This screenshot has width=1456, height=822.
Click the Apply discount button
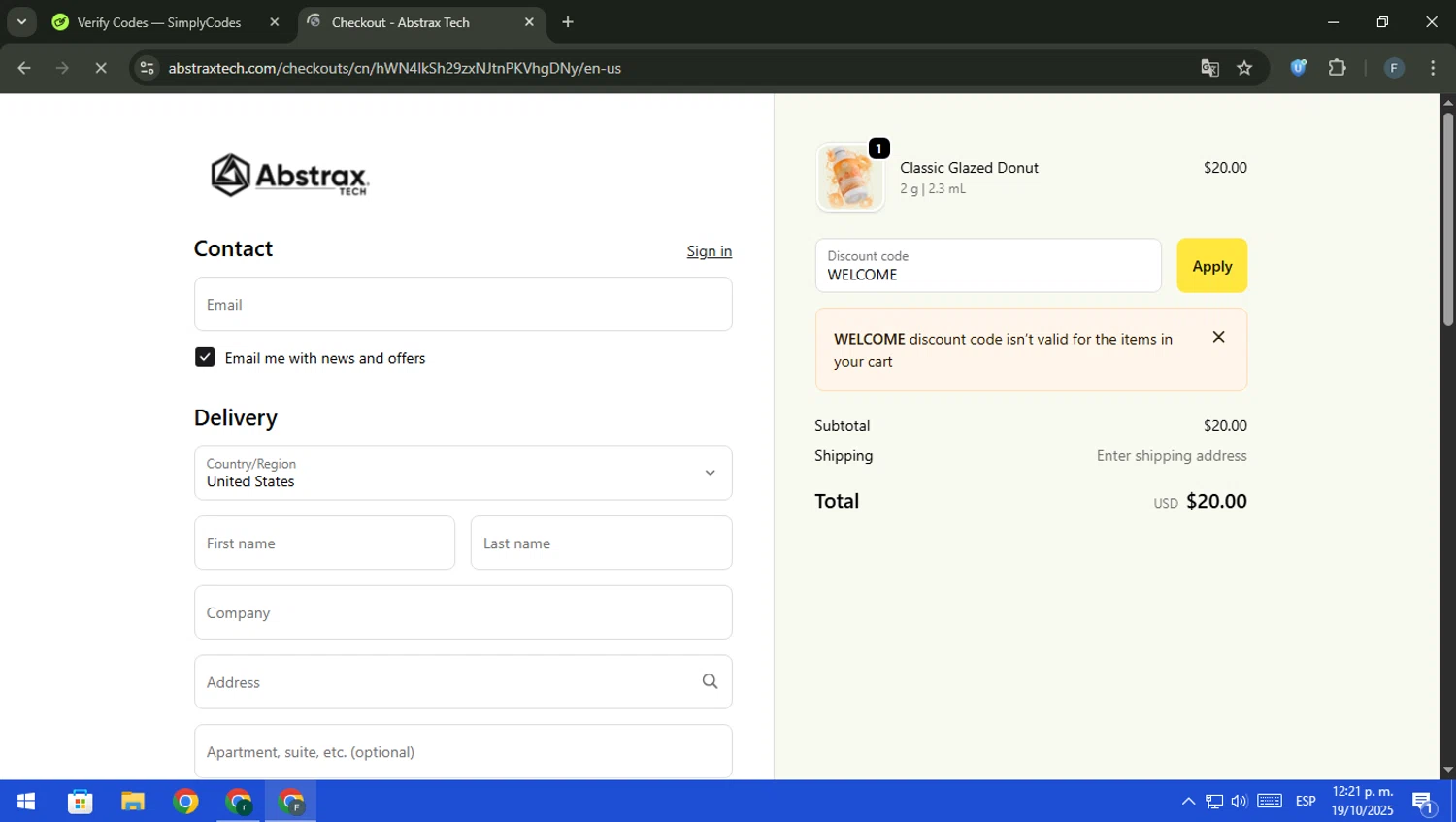coord(1211,266)
